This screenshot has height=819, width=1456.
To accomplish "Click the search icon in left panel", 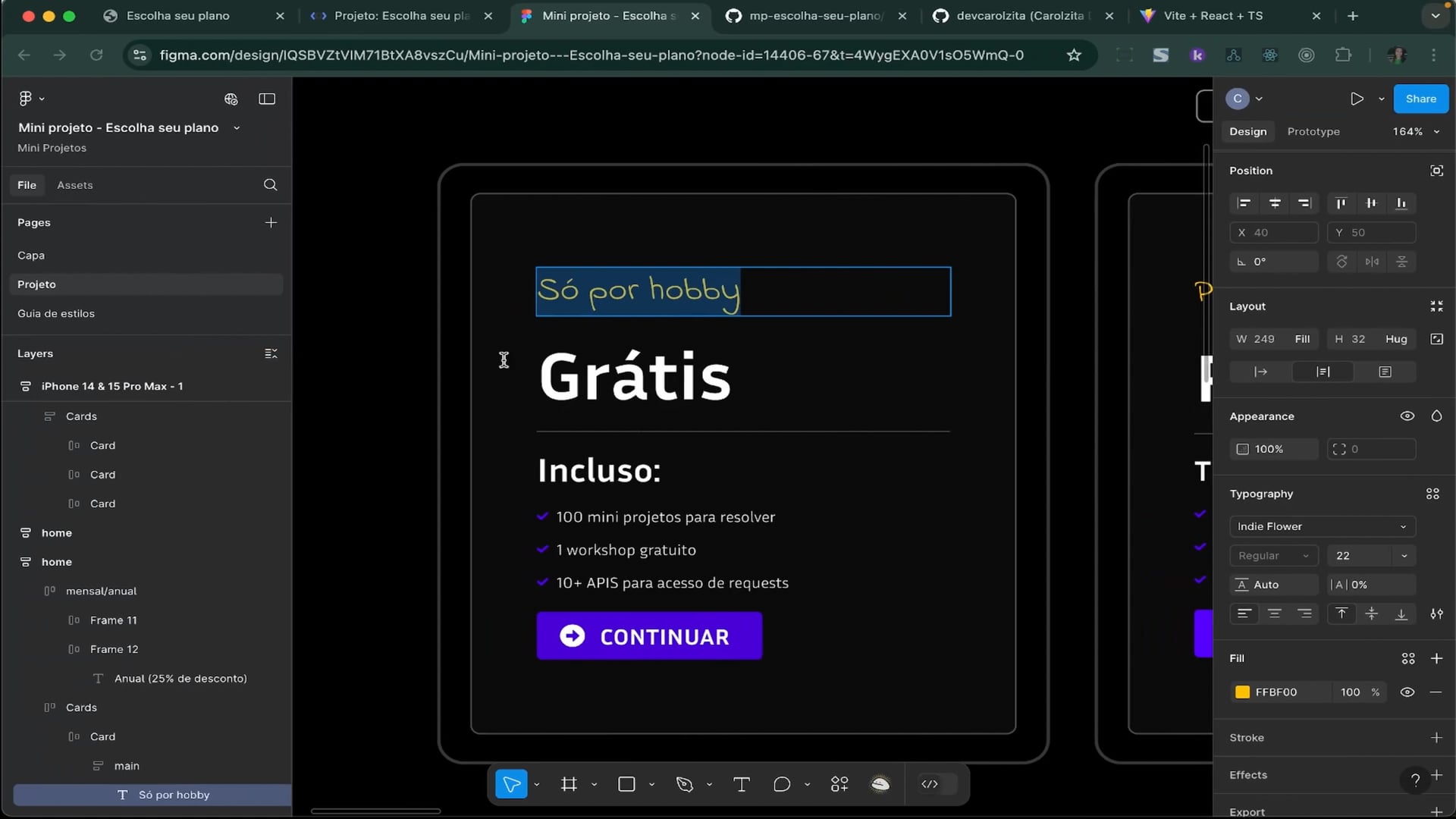I will (x=270, y=185).
